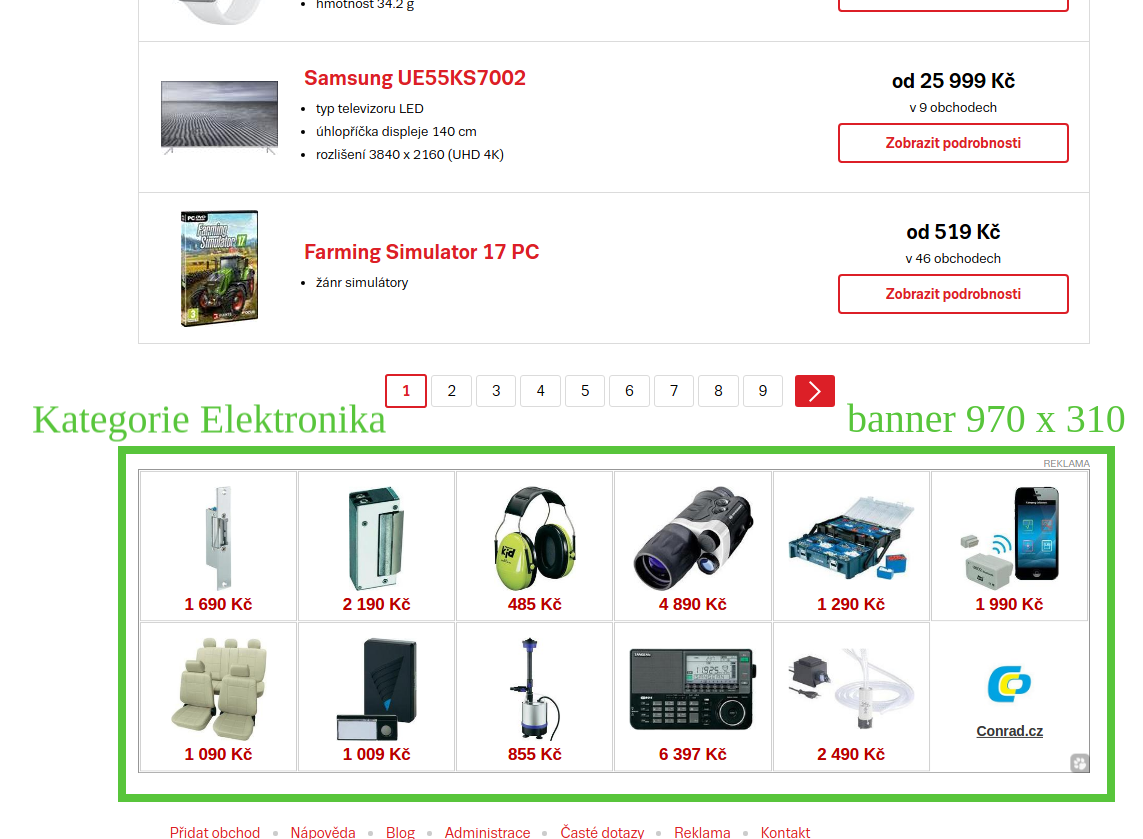Image resolution: width=1143 pixels, height=839 pixels.
Task: Open the green ear protection headphones ad
Action: click(534, 546)
